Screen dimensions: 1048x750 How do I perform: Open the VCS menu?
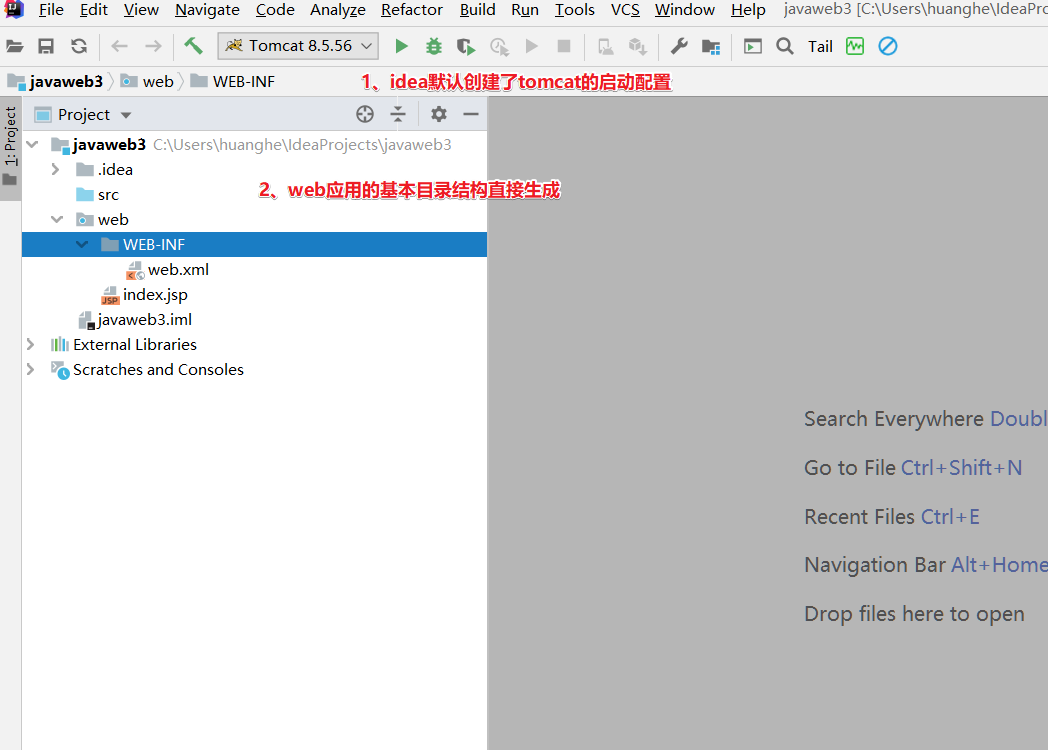(625, 9)
